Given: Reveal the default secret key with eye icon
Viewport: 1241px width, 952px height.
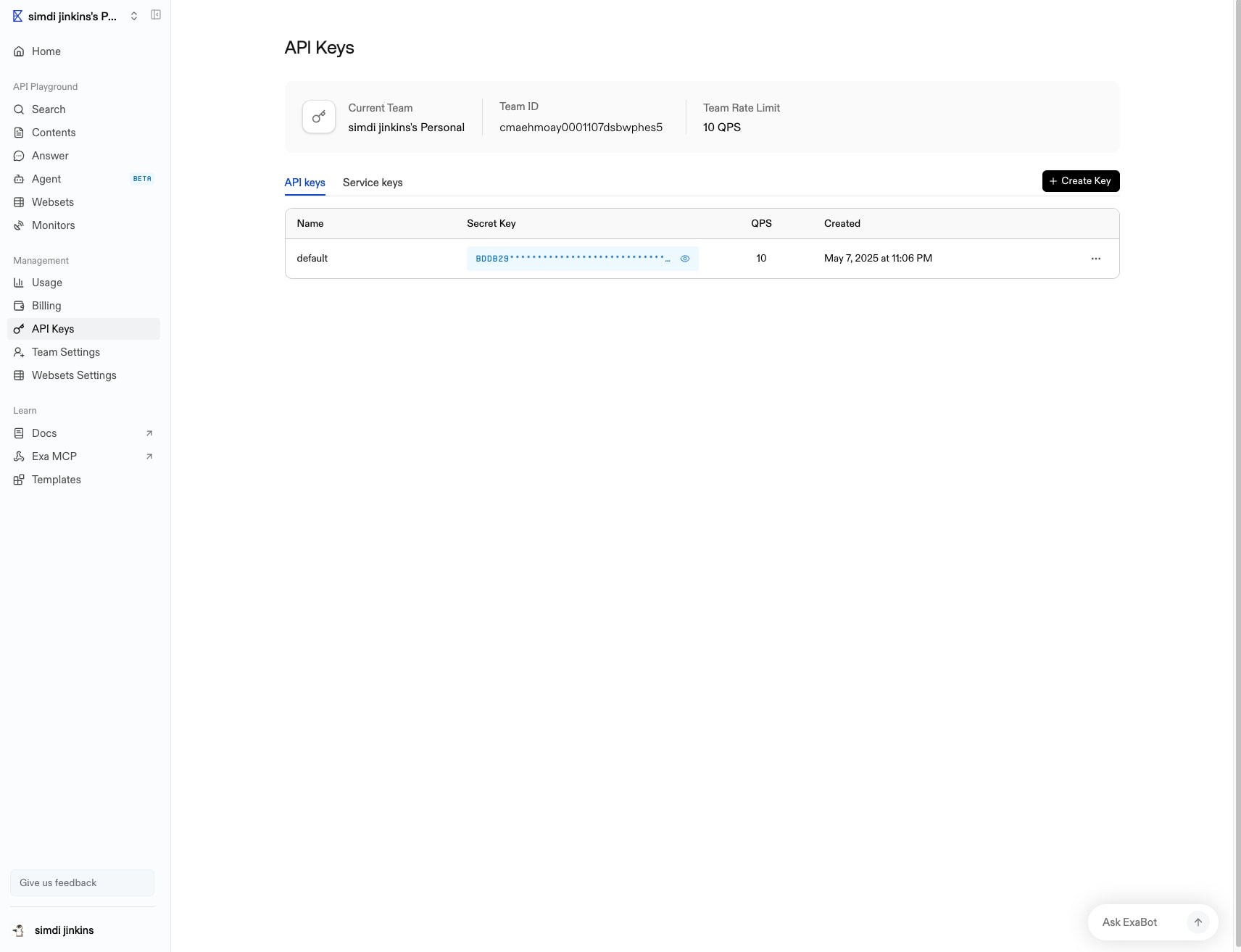Looking at the screenshot, I should coord(685,259).
